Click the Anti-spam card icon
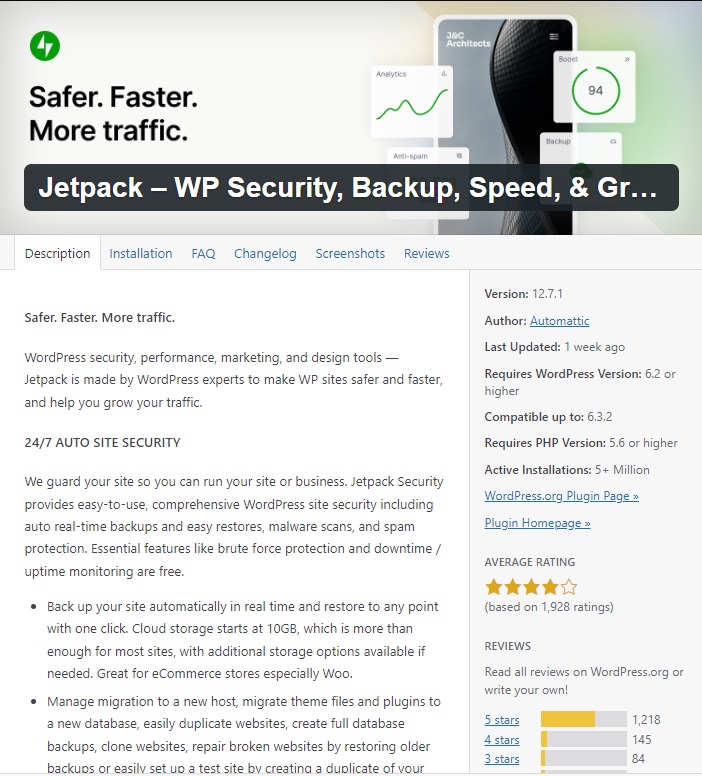702x776 pixels. pos(459,155)
